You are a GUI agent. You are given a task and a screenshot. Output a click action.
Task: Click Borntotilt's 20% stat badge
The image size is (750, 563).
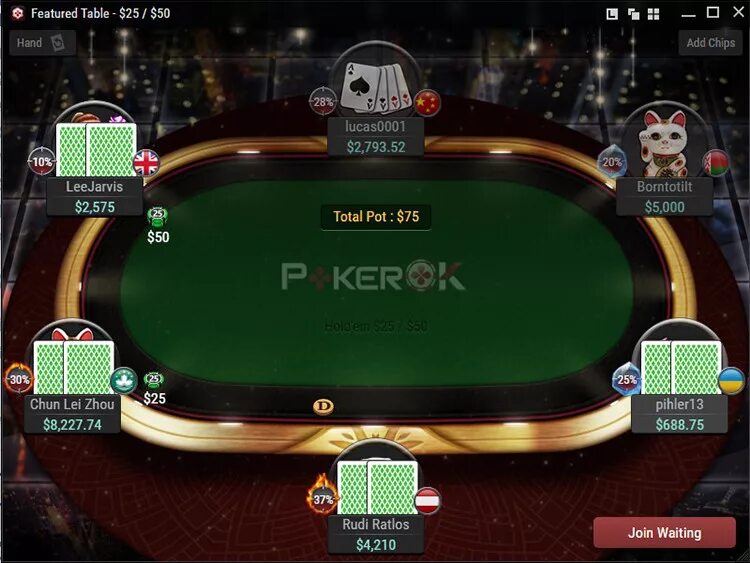tap(612, 162)
